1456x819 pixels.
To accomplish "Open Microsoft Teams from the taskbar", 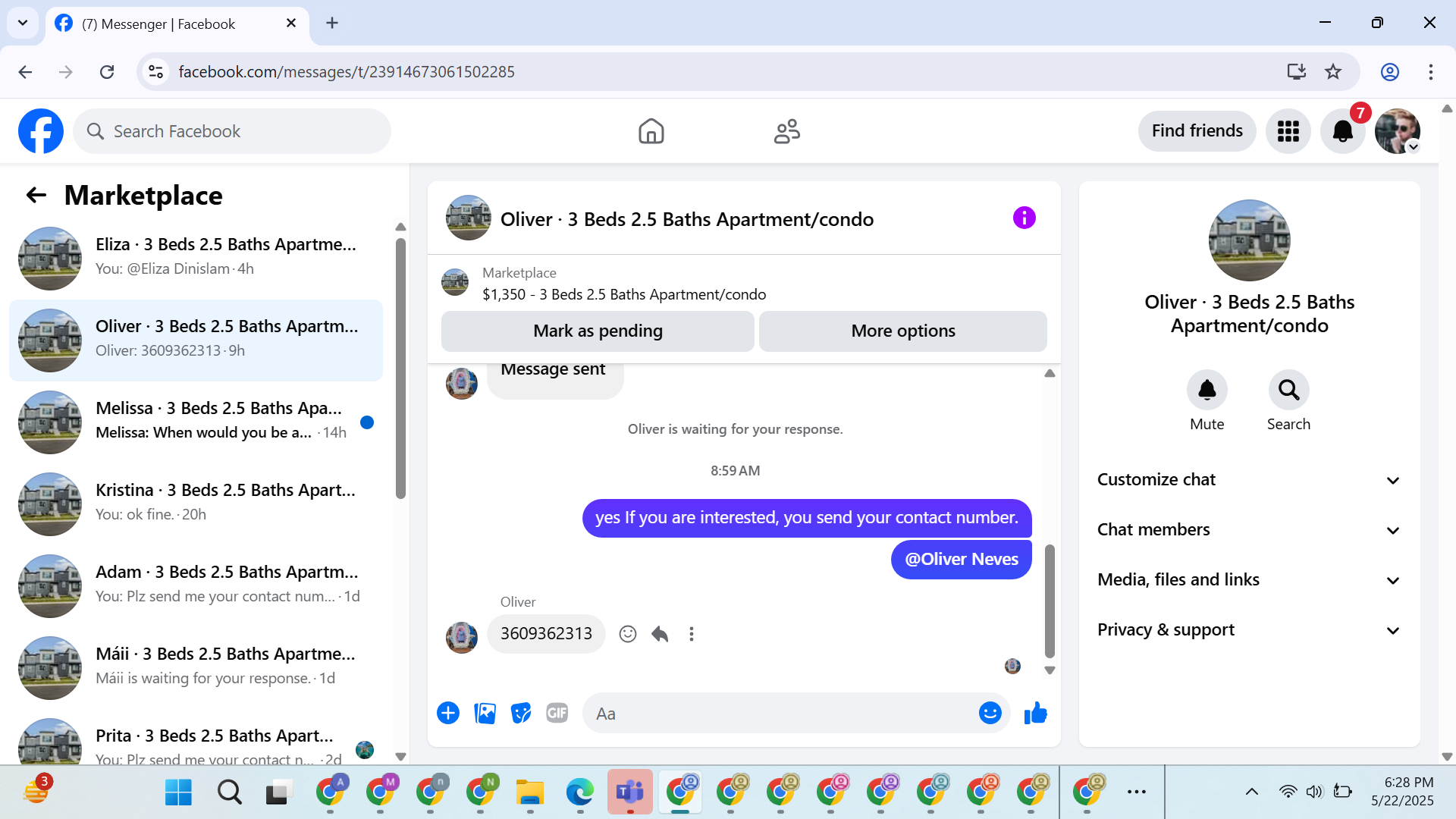I will pyautogui.click(x=630, y=792).
